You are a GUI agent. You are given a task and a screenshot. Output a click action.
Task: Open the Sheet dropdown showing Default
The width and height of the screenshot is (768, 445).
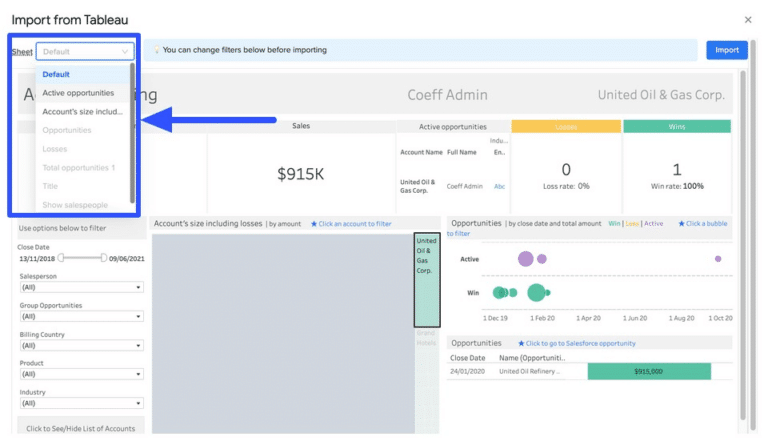coord(85,51)
